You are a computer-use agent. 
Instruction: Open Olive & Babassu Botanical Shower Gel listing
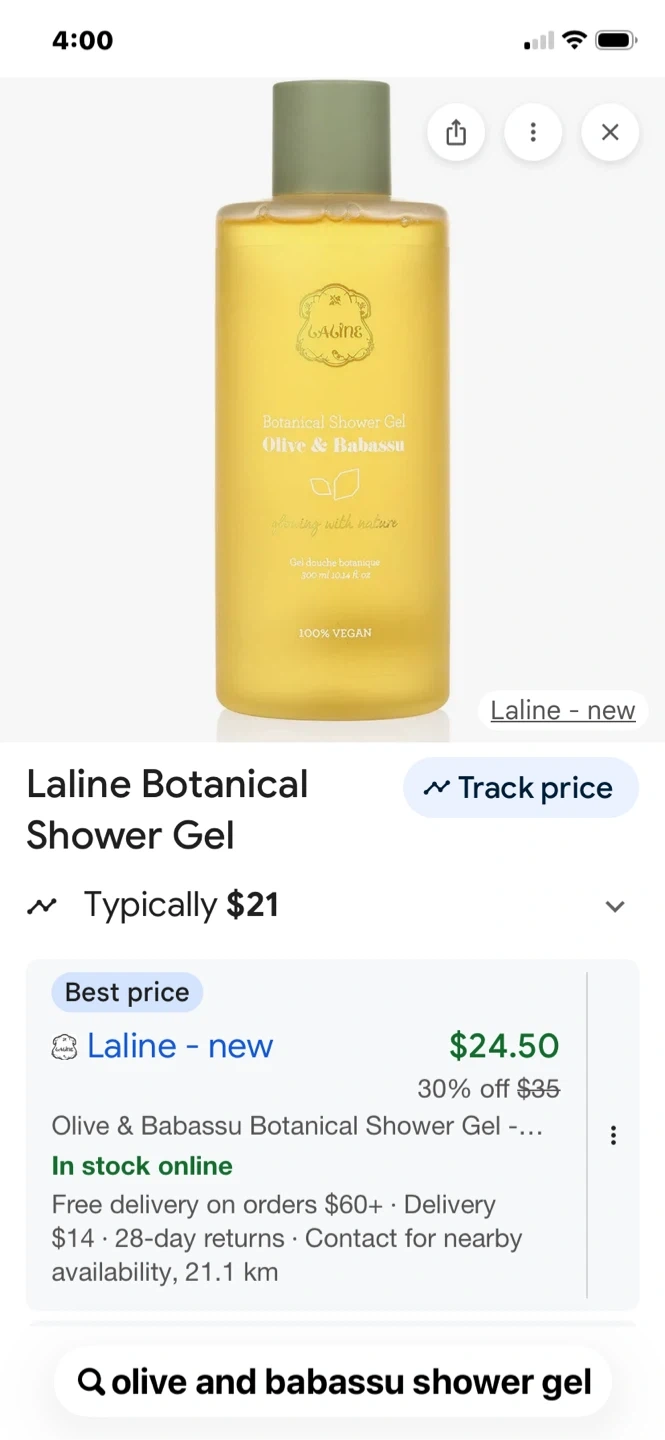(x=297, y=1125)
